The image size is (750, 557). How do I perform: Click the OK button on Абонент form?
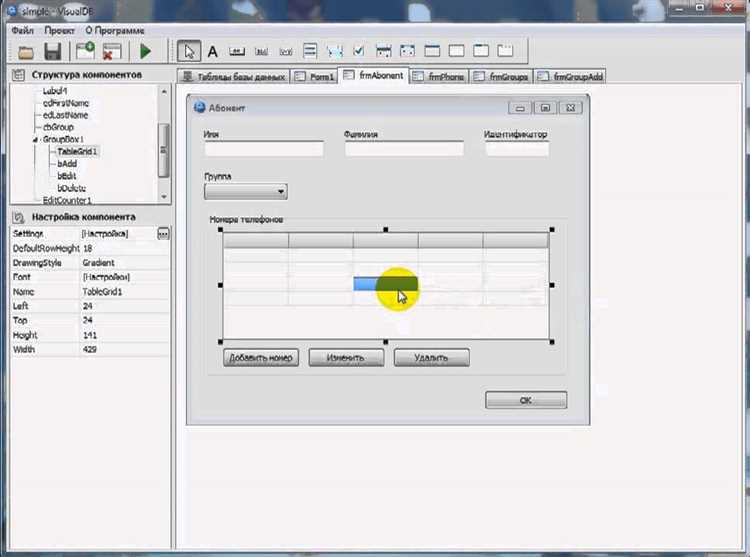point(526,400)
